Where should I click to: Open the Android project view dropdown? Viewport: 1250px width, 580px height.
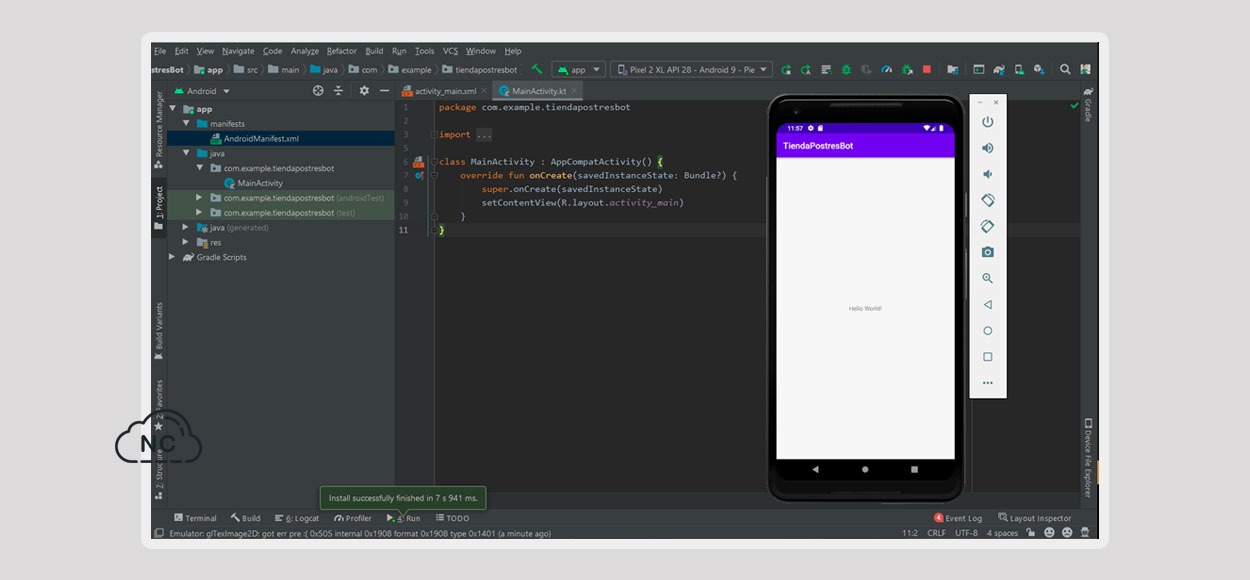click(202, 91)
